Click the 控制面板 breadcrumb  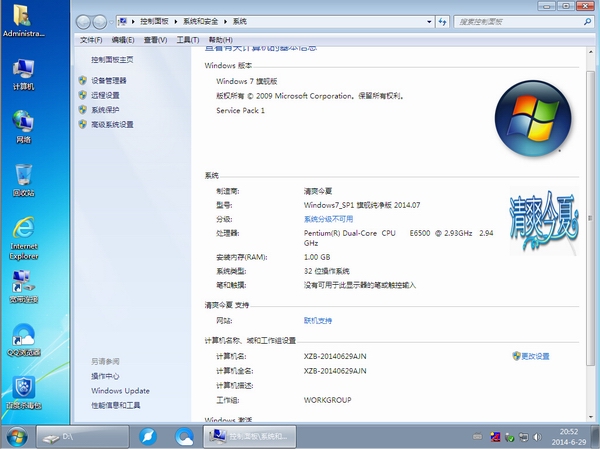pyautogui.click(x=154, y=22)
